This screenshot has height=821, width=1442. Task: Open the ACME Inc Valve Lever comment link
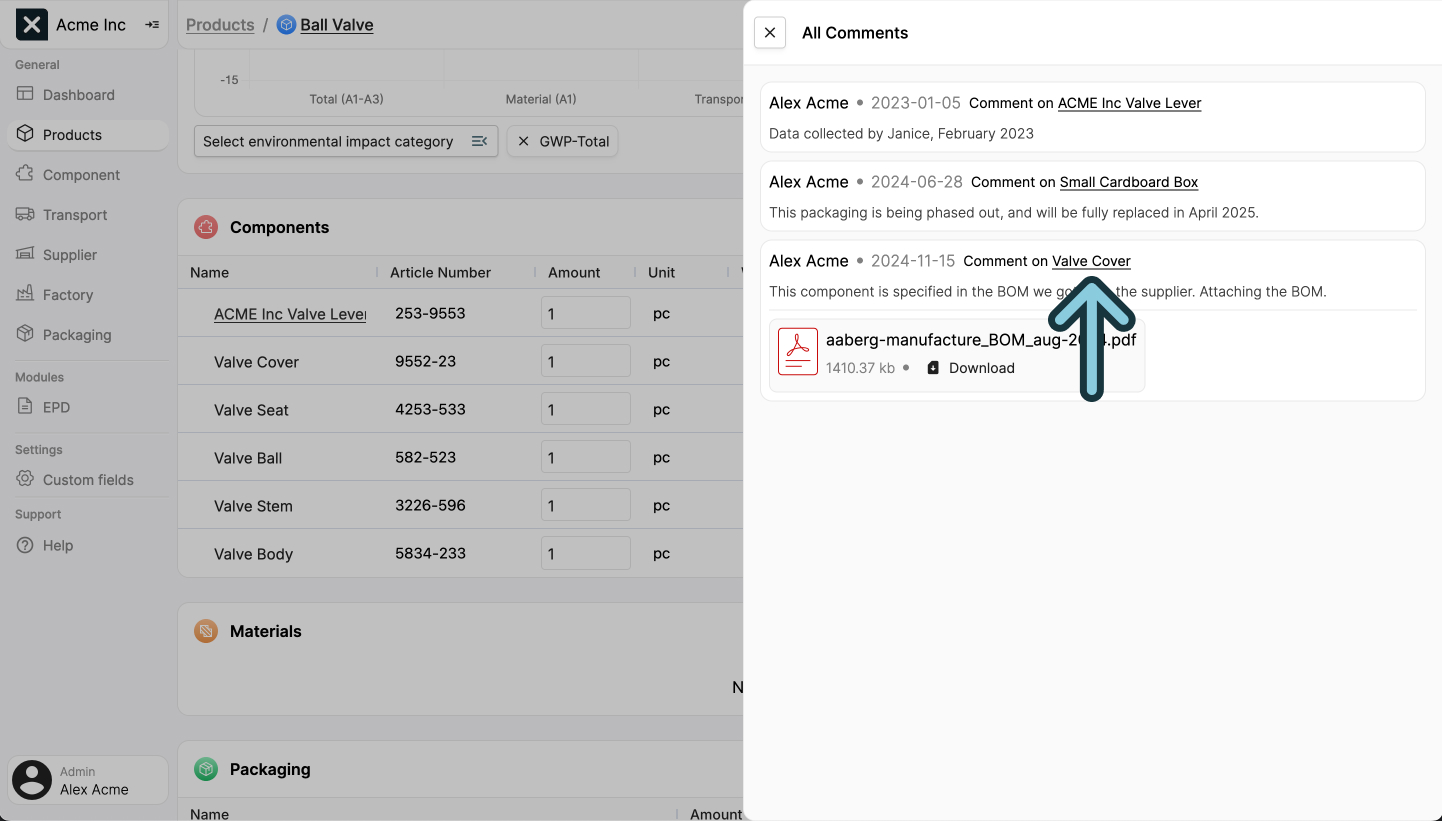1129,103
